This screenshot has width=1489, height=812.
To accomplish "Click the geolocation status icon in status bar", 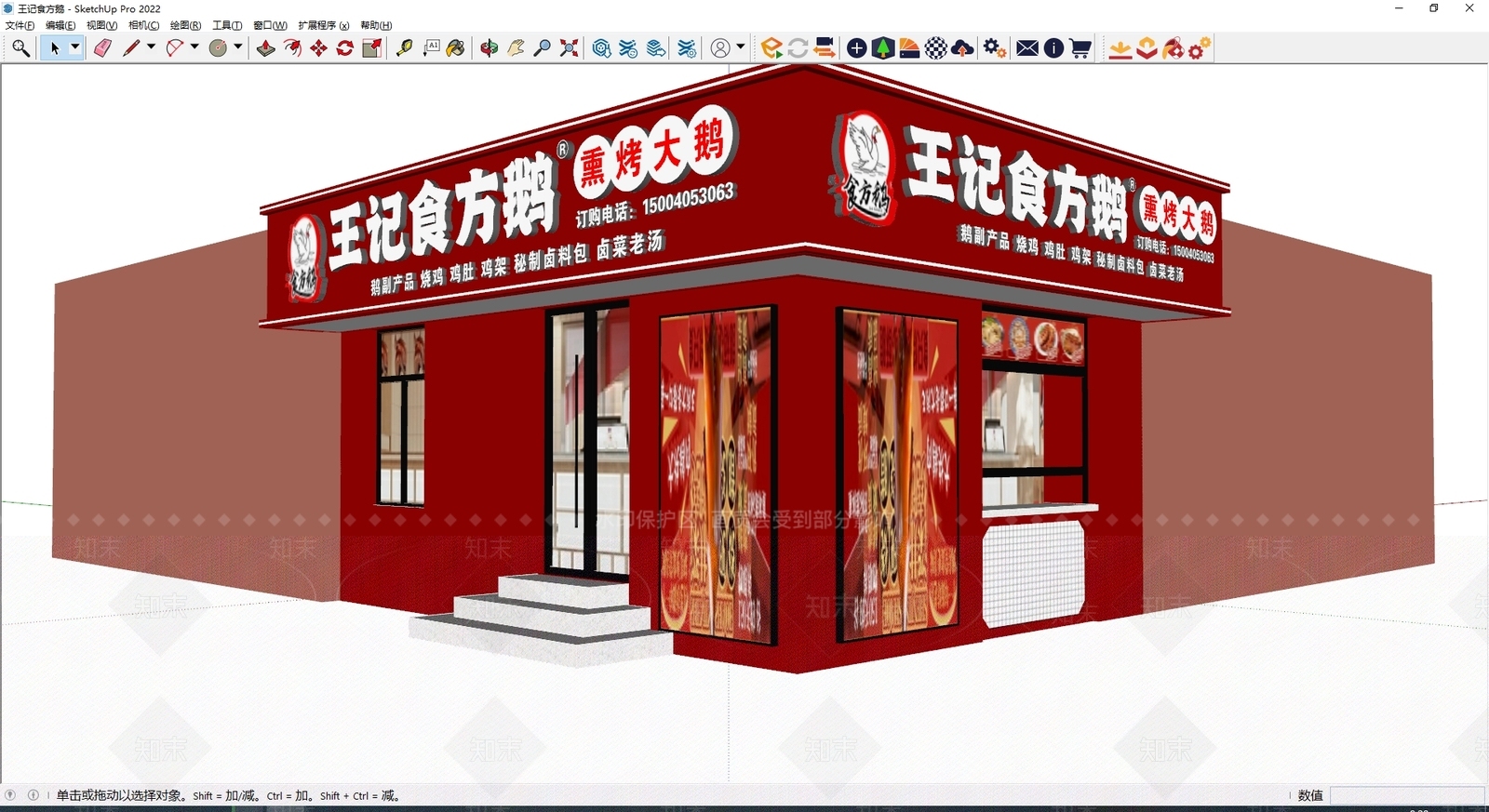I will pyautogui.click(x=10, y=795).
